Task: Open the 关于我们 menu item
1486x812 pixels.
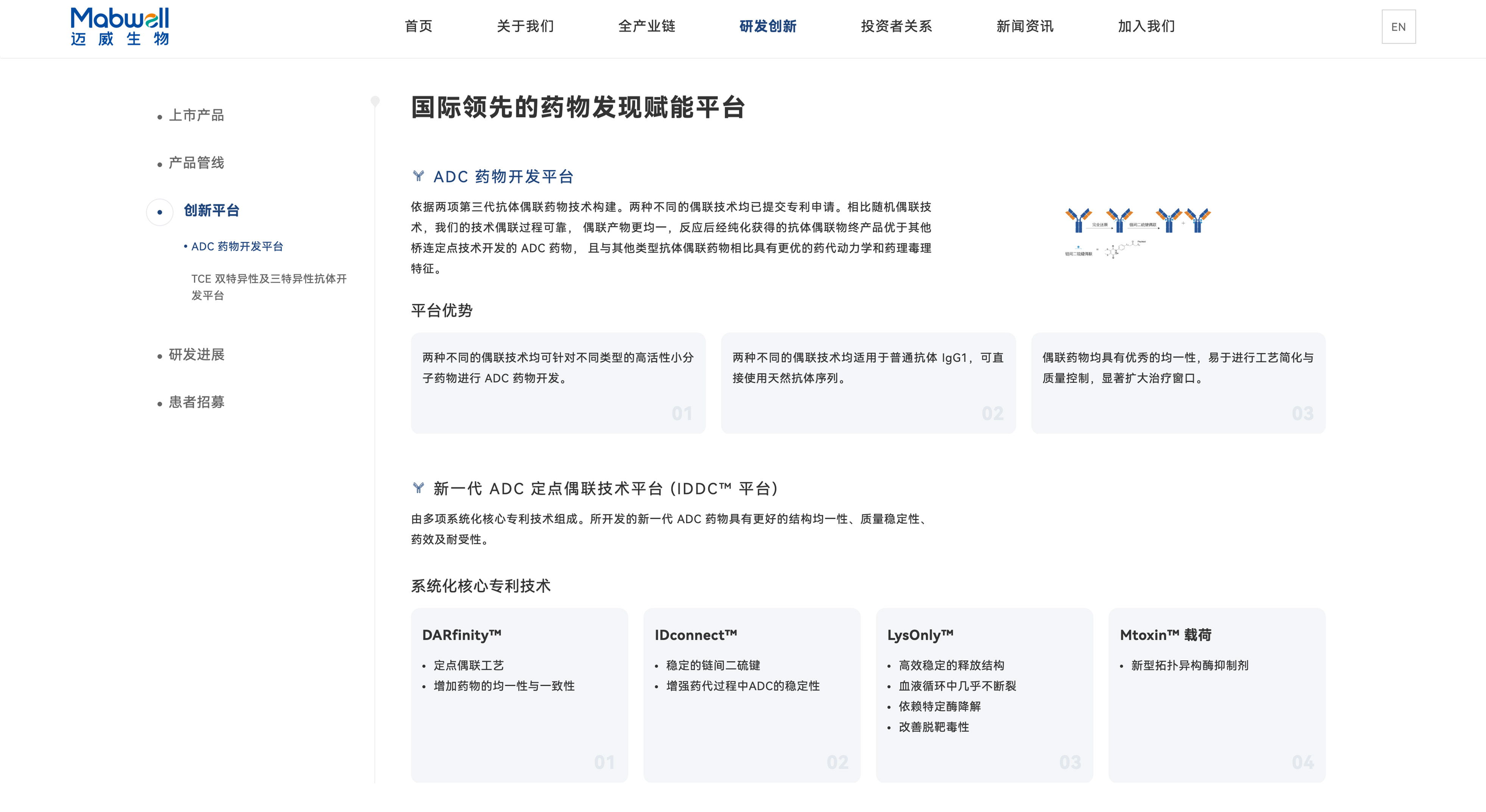Action: point(525,26)
